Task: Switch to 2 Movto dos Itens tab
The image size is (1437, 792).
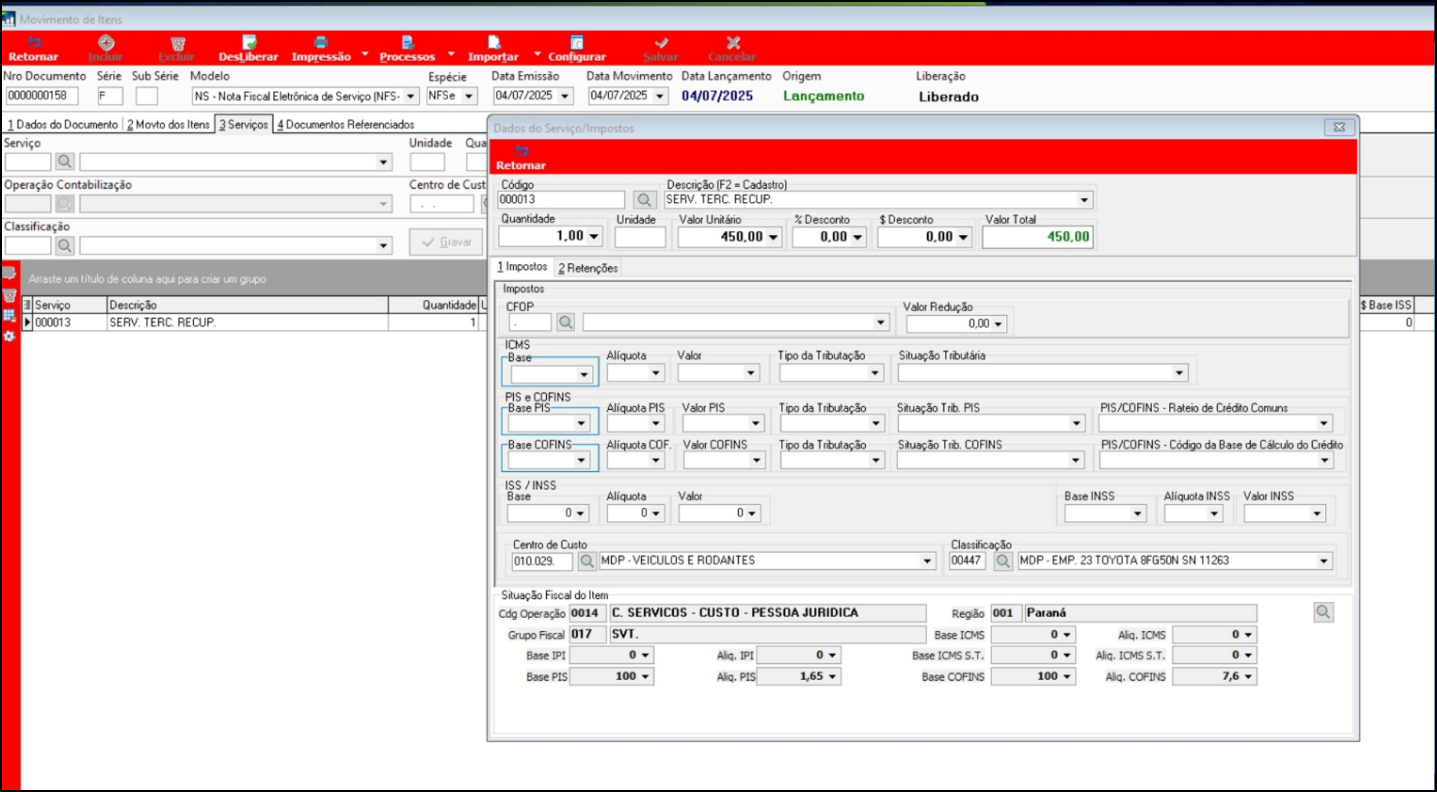Action: 168,125
